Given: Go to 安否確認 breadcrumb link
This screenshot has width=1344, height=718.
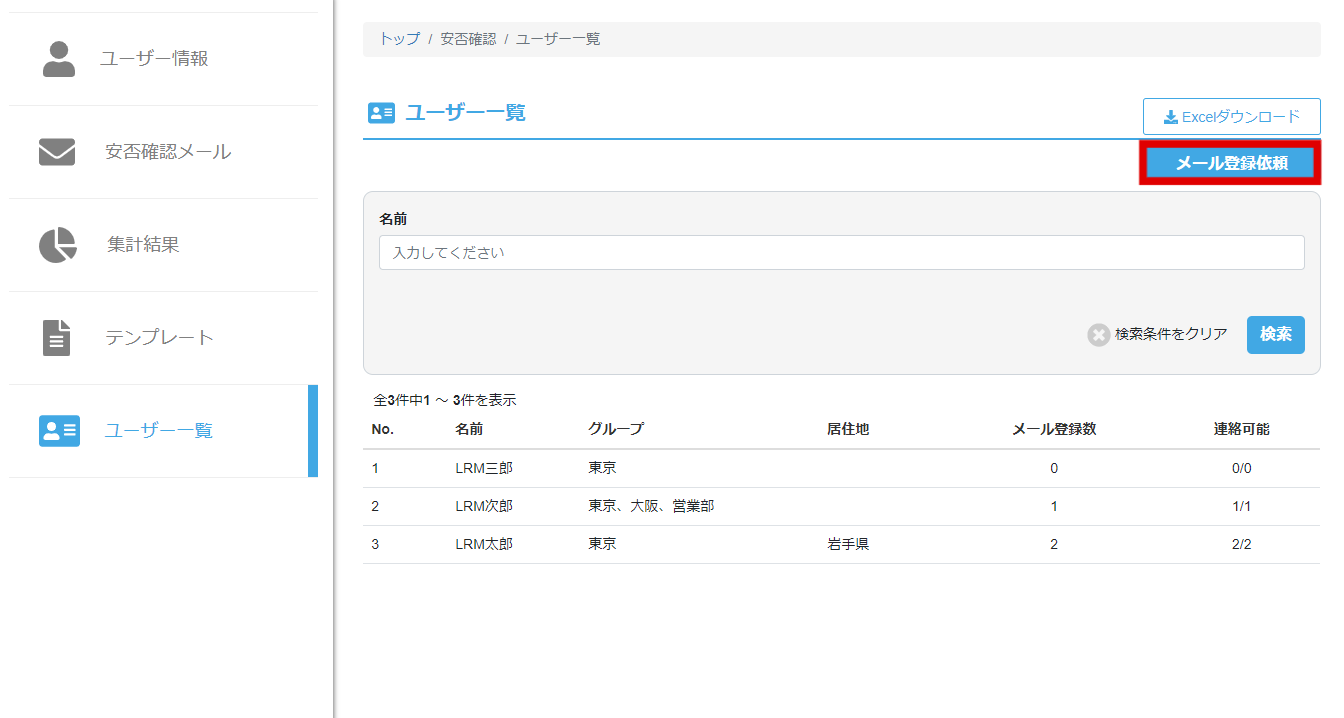Looking at the screenshot, I should pos(468,39).
